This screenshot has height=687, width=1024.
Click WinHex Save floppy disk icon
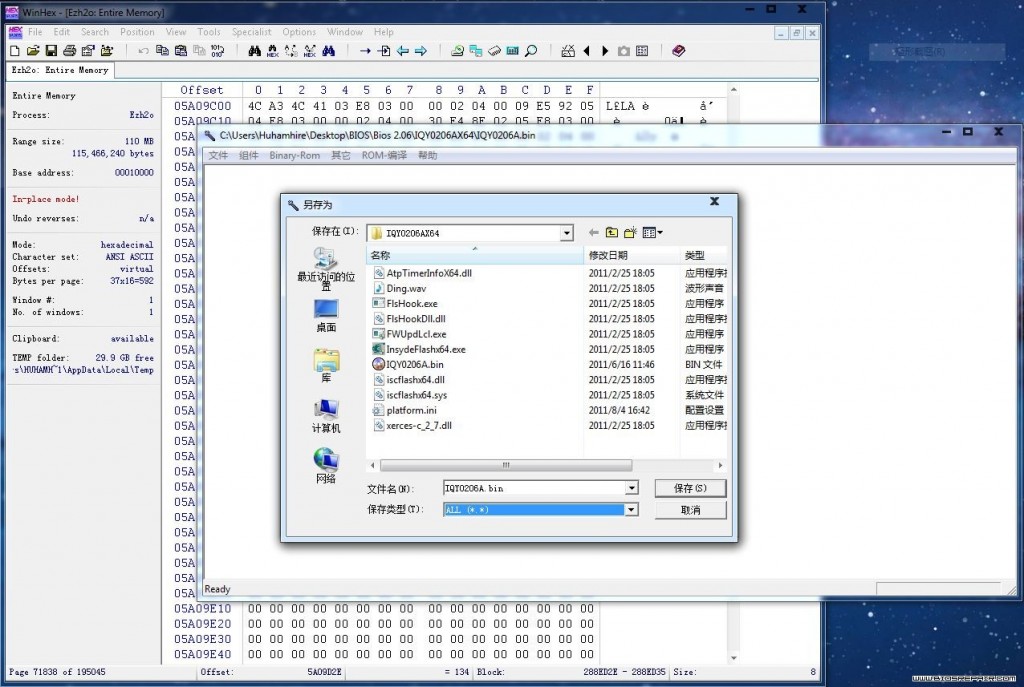point(51,50)
